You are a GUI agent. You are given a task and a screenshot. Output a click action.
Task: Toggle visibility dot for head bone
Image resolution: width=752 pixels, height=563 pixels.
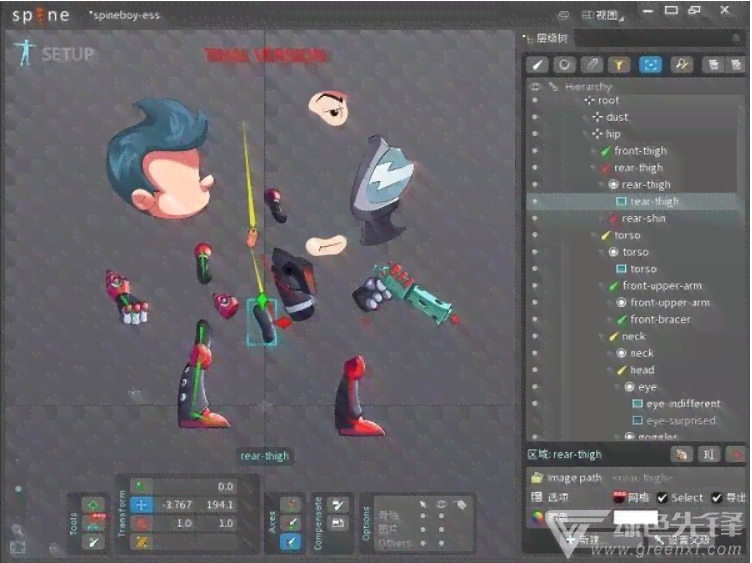pyautogui.click(x=535, y=370)
